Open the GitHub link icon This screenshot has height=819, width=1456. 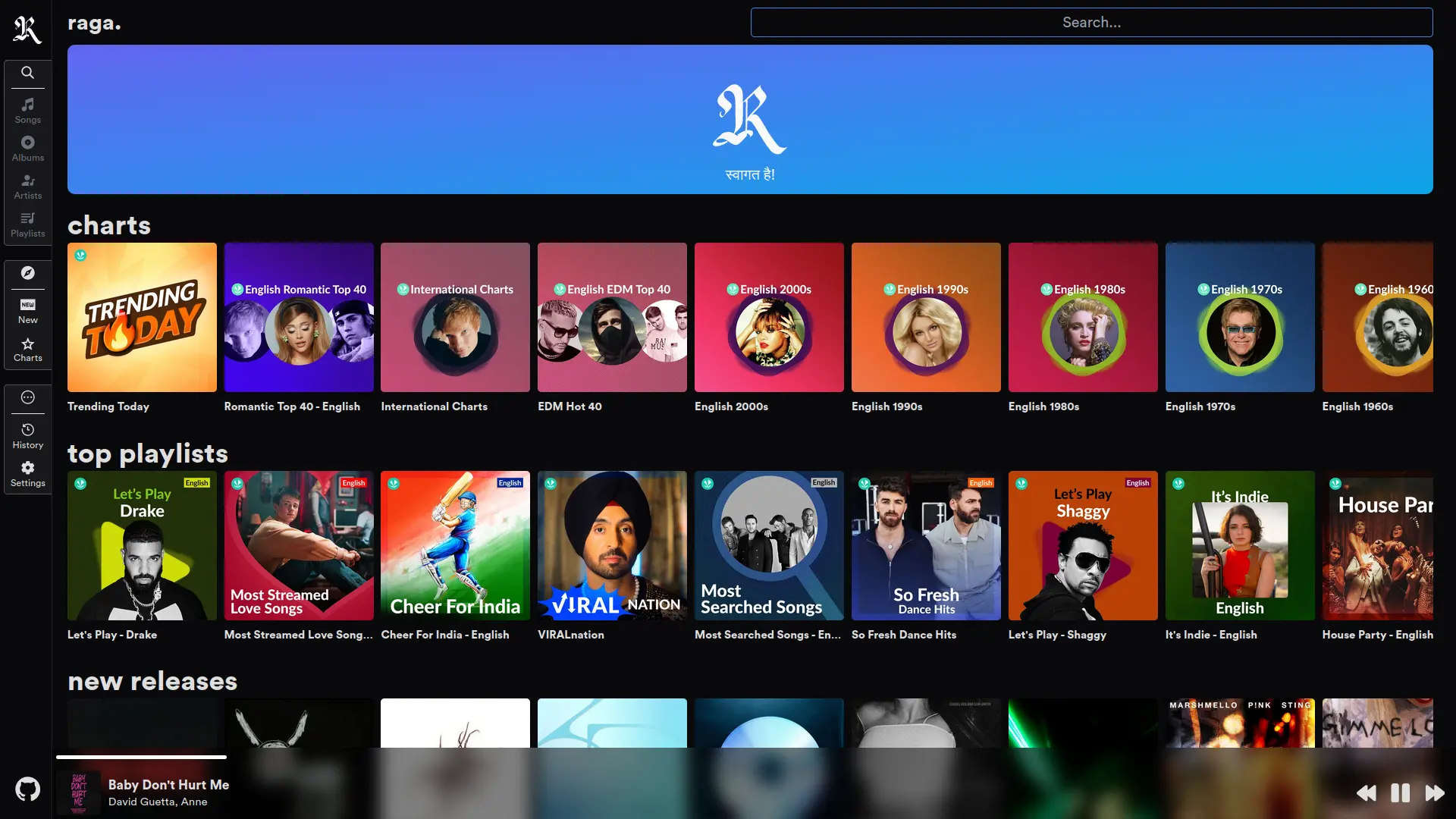tap(27, 789)
